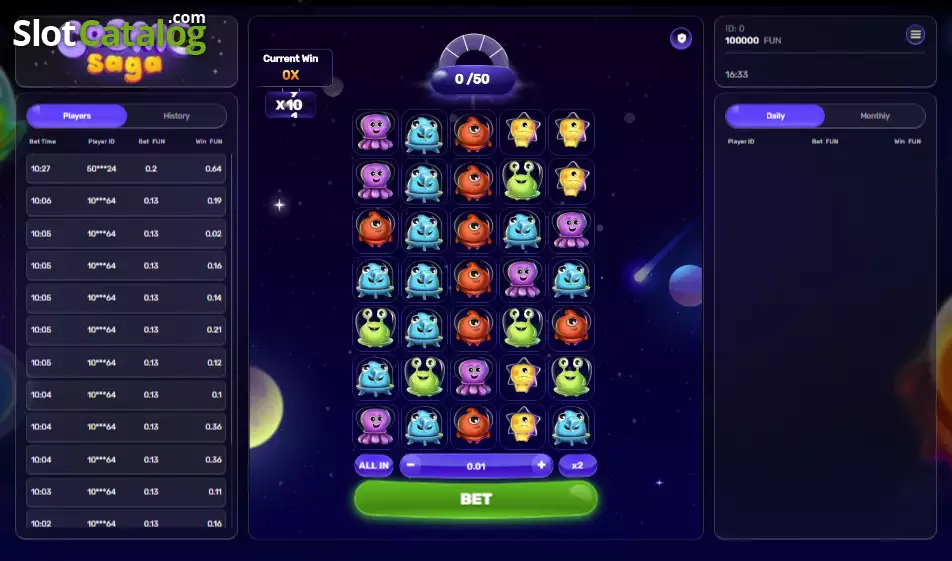The width and height of the screenshot is (952, 561).
Task: Show the Monthly leaderboard
Action: [x=875, y=116]
